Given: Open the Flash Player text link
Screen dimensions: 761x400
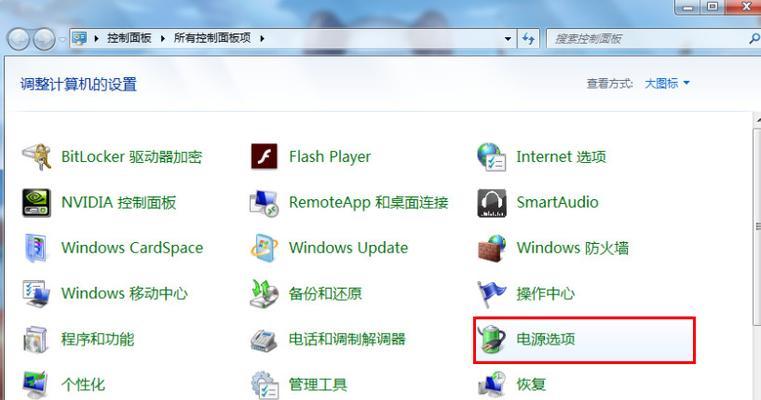Looking at the screenshot, I should 330,157.
